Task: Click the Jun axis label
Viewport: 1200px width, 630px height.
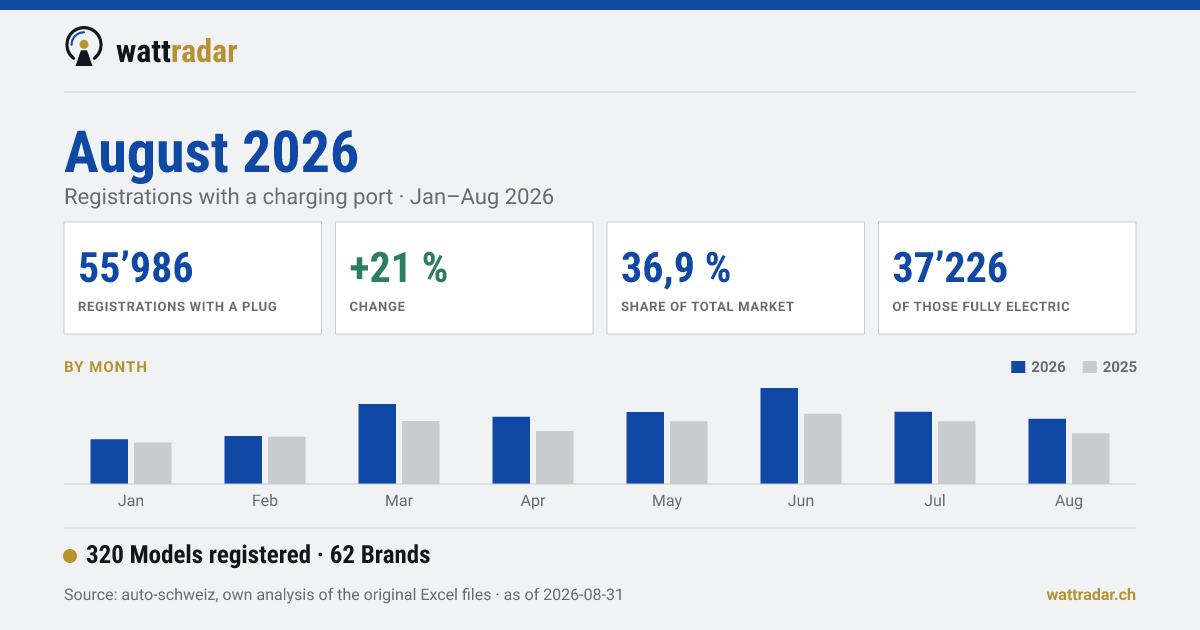Action: coord(801,501)
